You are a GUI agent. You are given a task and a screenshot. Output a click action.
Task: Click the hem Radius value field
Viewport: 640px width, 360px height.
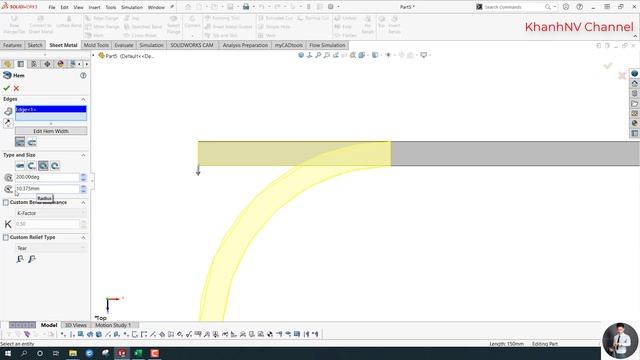(x=47, y=189)
